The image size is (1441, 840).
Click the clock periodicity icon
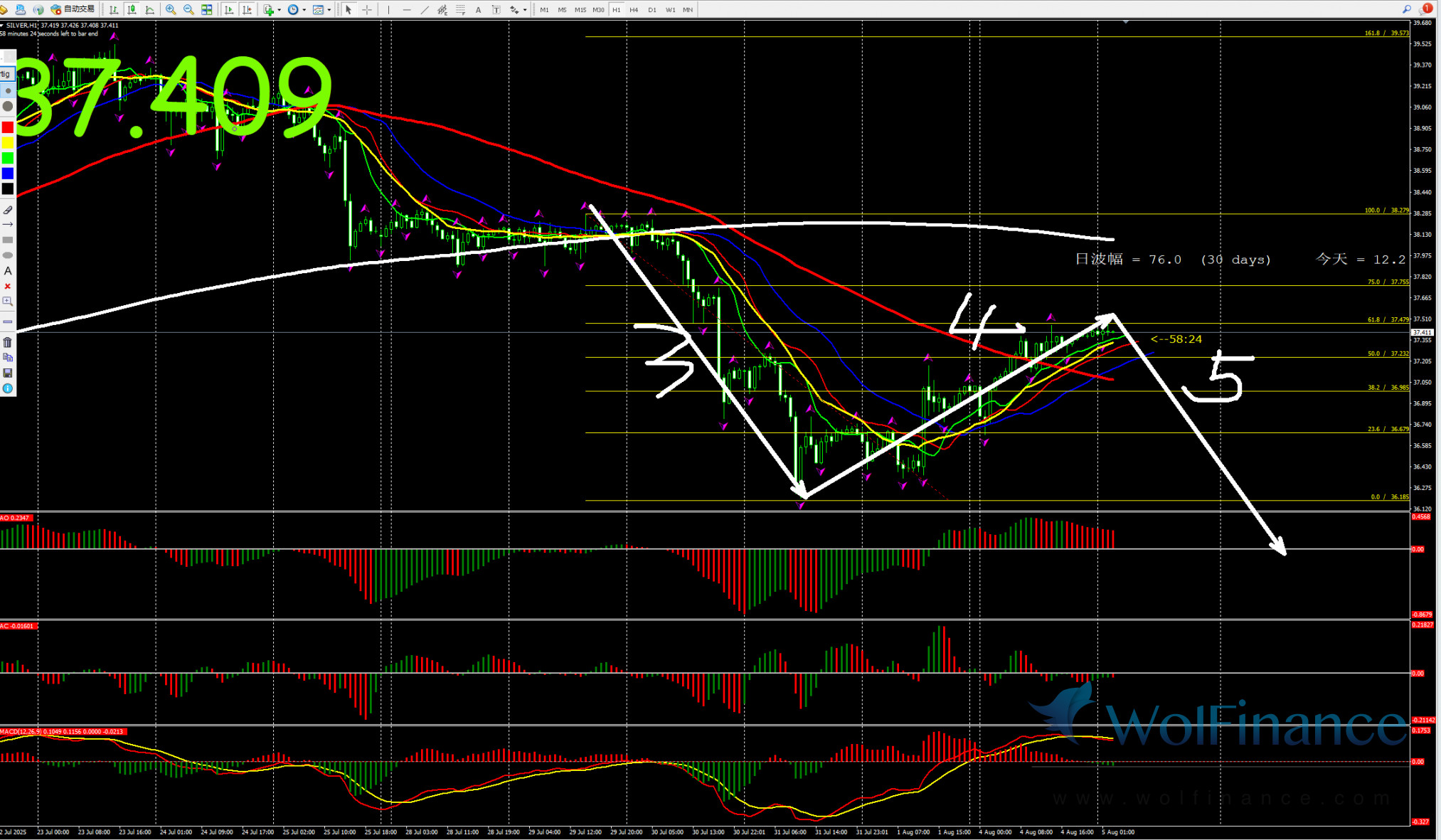pos(293,9)
